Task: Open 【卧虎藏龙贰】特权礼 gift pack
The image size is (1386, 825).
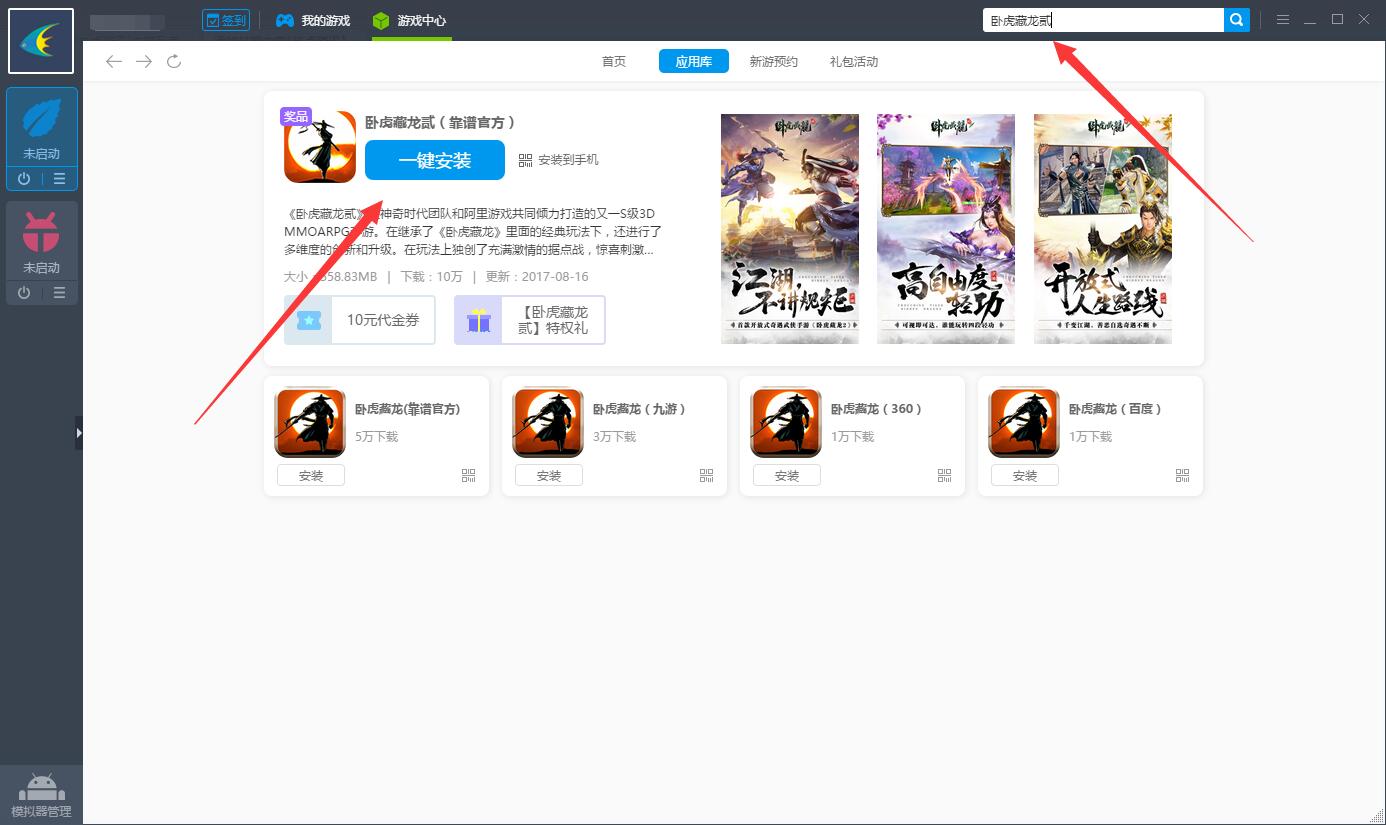Action: tap(530, 320)
